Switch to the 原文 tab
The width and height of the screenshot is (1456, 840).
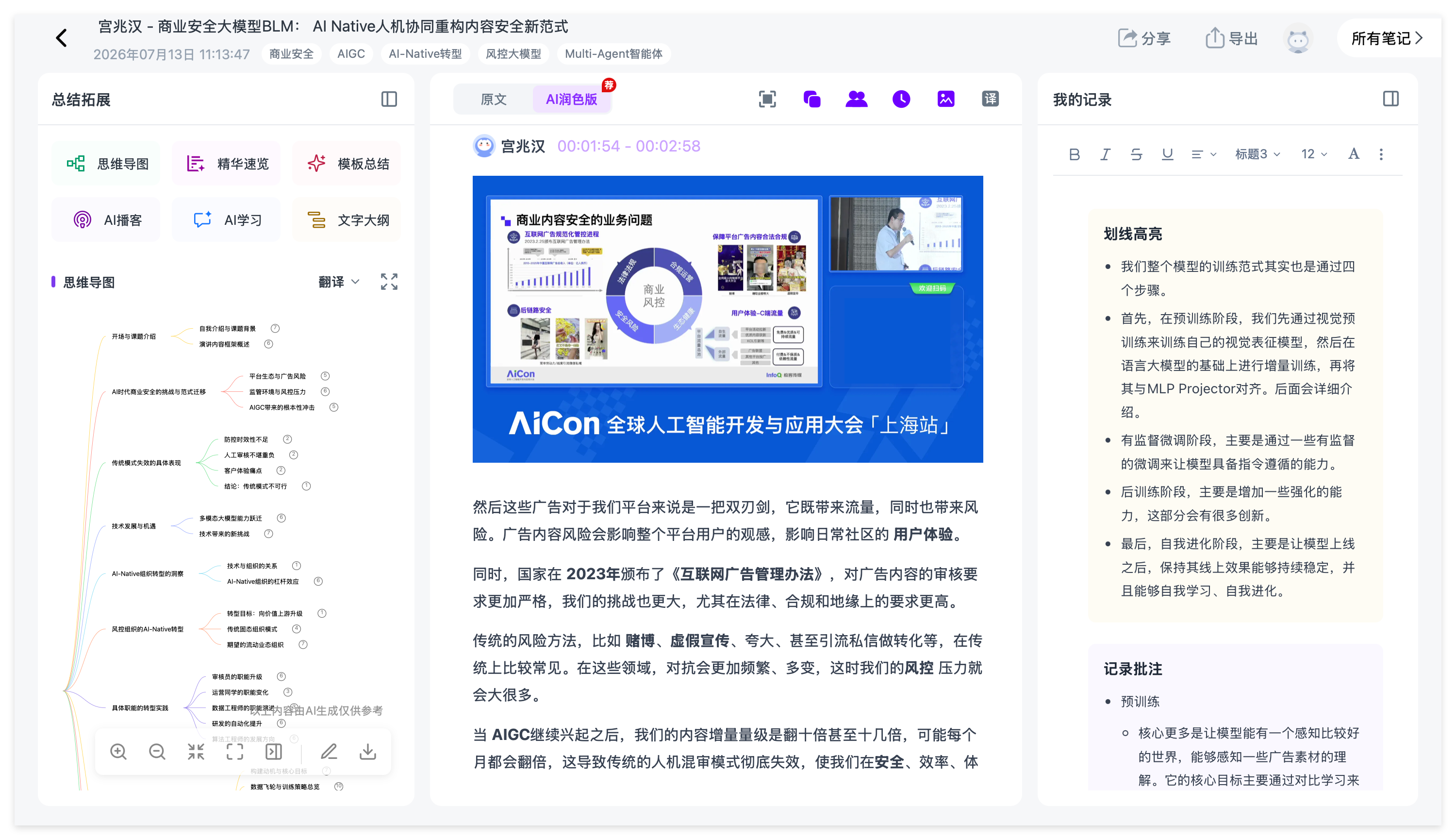point(494,99)
